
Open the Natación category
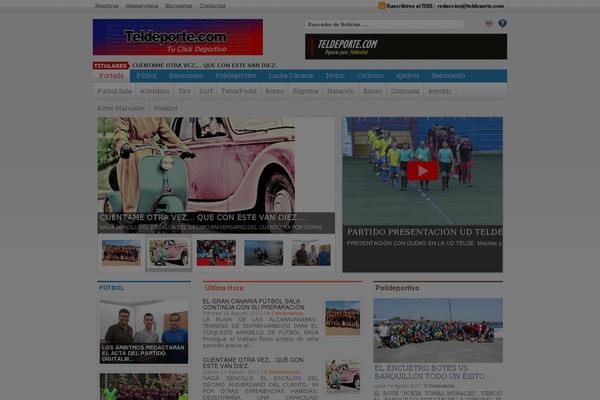point(341,91)
